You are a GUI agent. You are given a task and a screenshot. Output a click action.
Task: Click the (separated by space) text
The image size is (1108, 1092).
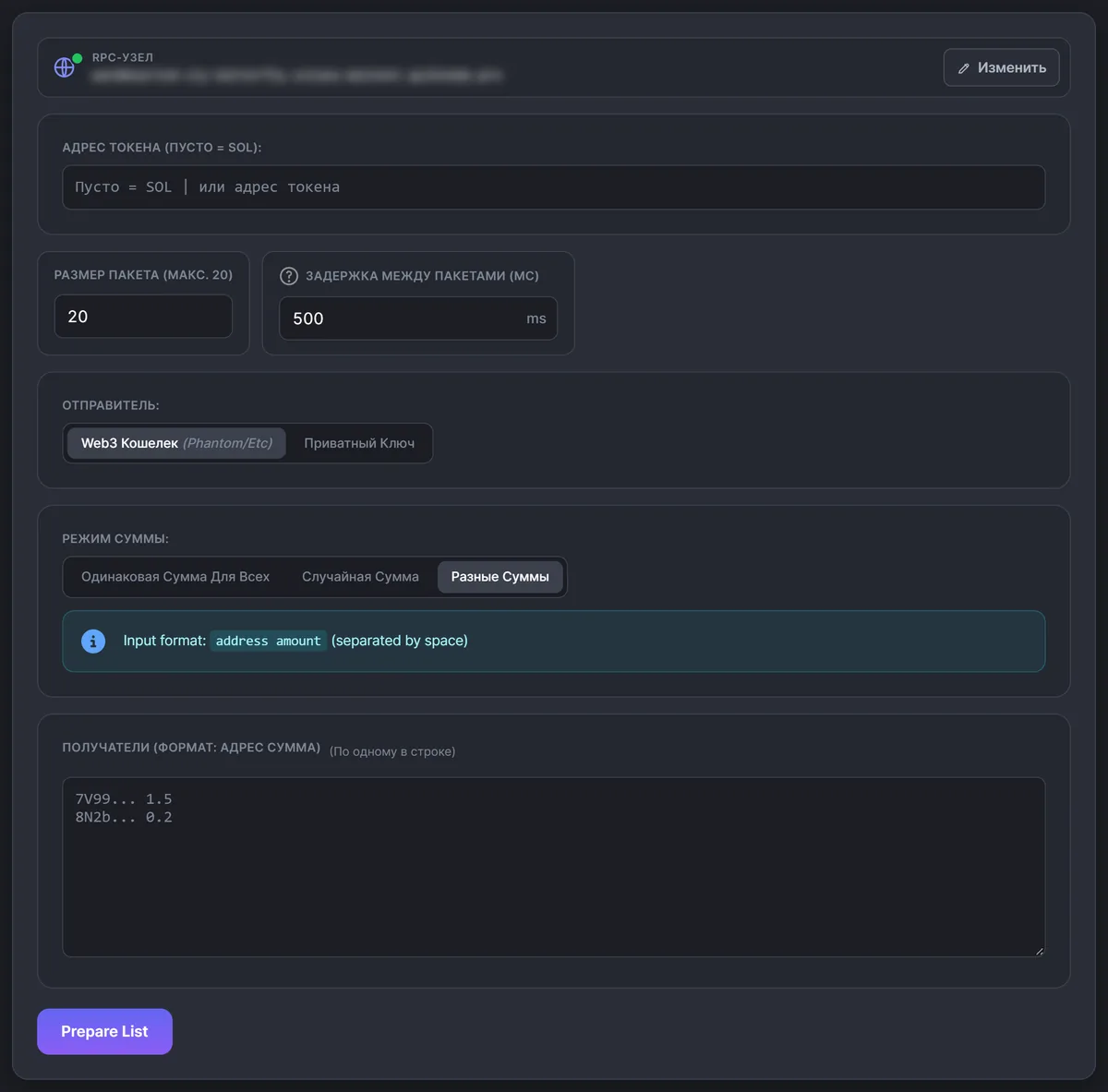(x=400, y=641)
